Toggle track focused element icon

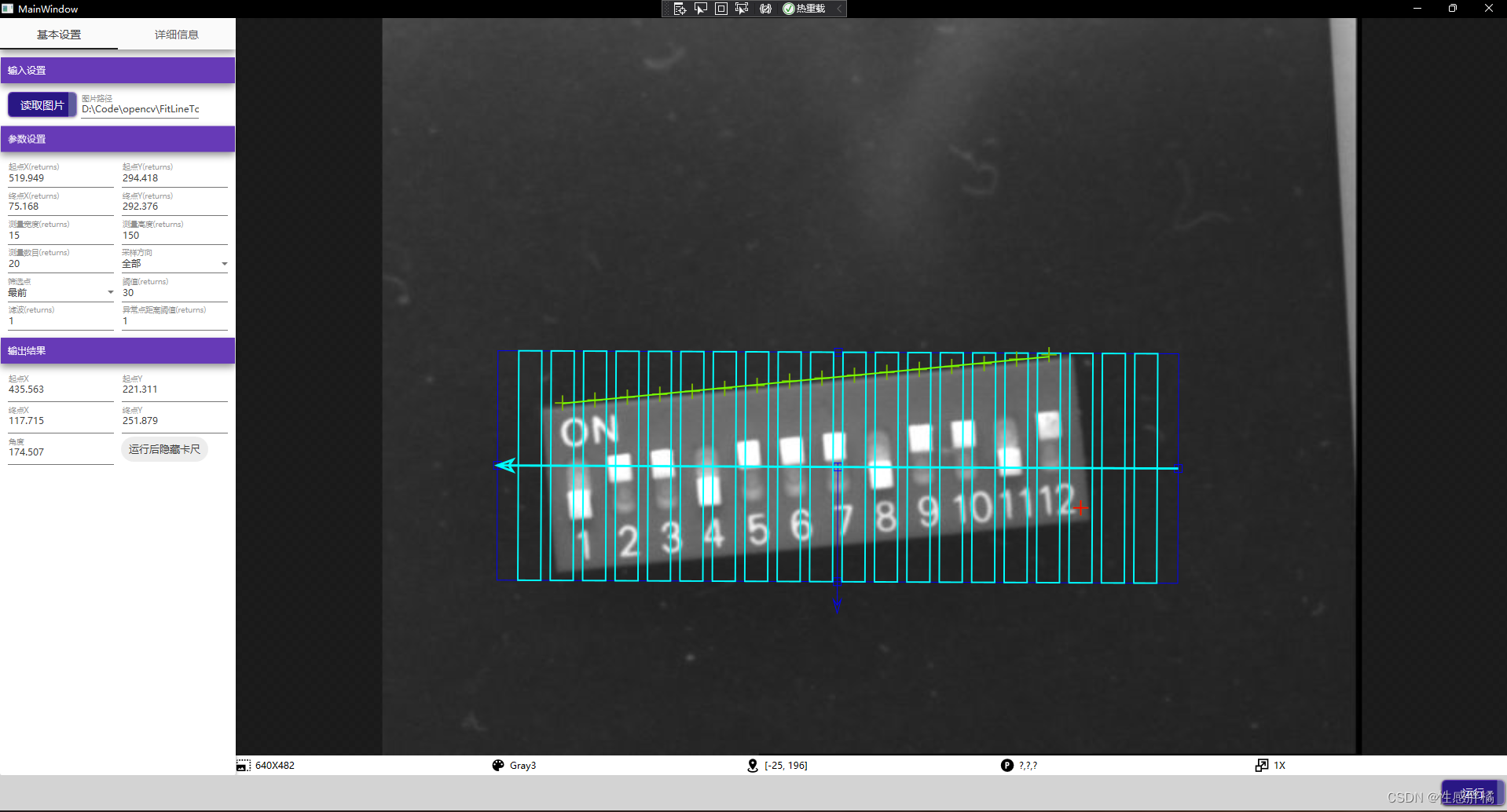click(x=742, y=9)
